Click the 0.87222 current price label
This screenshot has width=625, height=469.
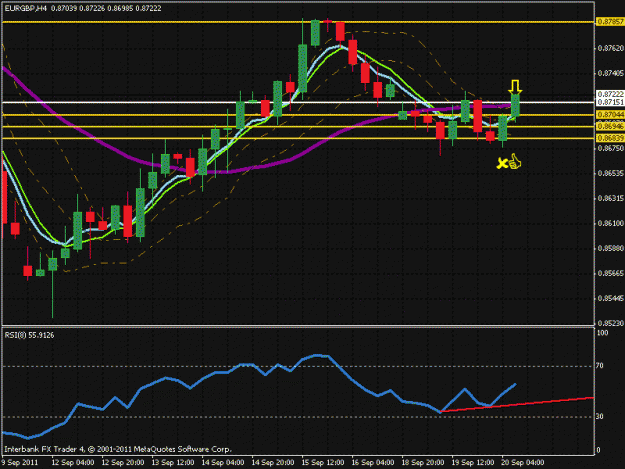point(610,94)
